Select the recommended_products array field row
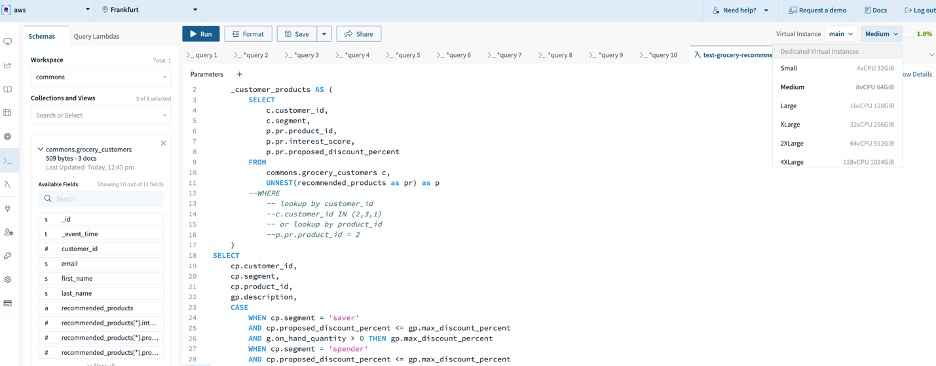Viewport: 936px width, 366px height. coord(101,308)
